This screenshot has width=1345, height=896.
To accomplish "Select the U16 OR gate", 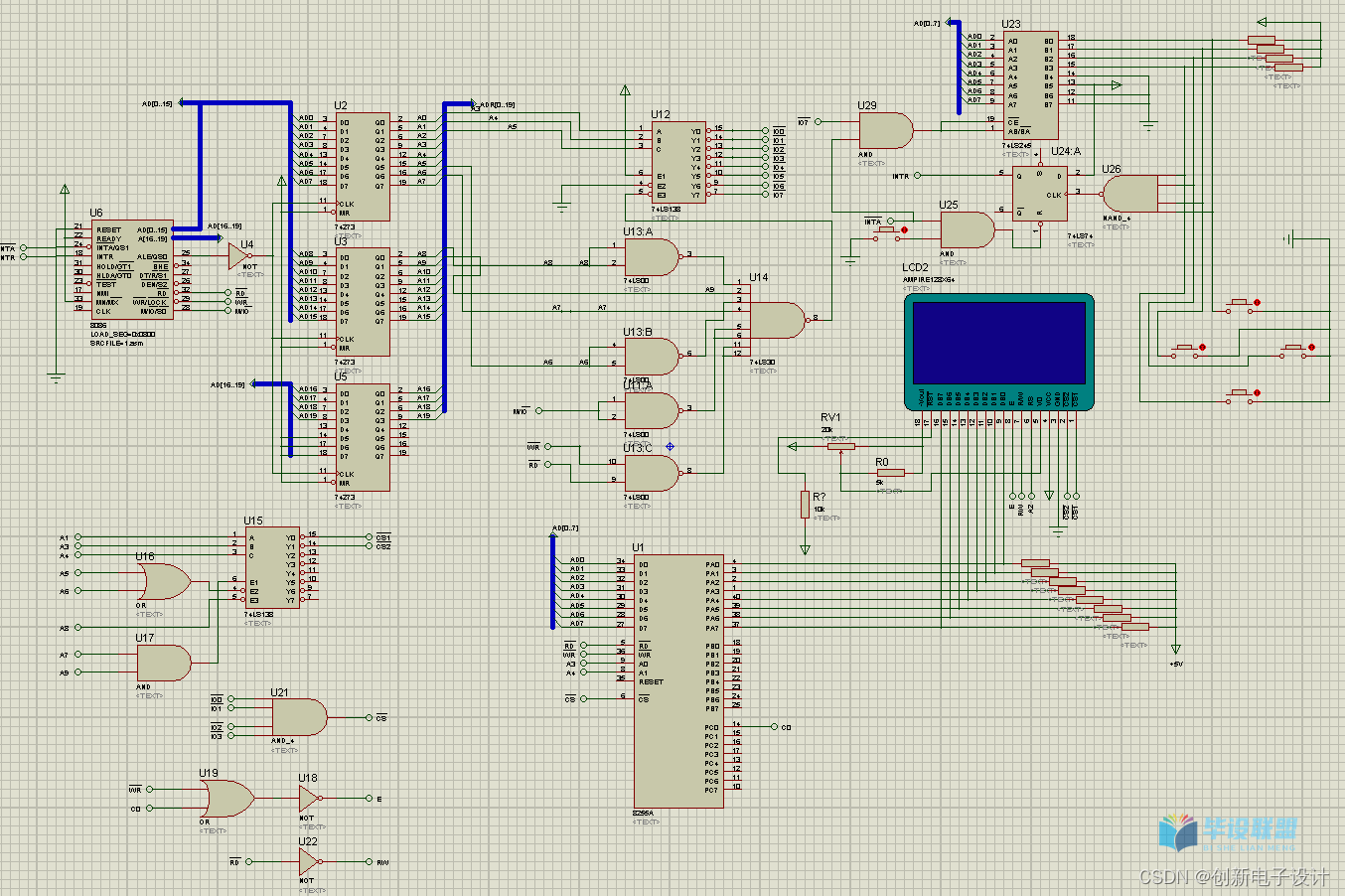I will 164,582.
